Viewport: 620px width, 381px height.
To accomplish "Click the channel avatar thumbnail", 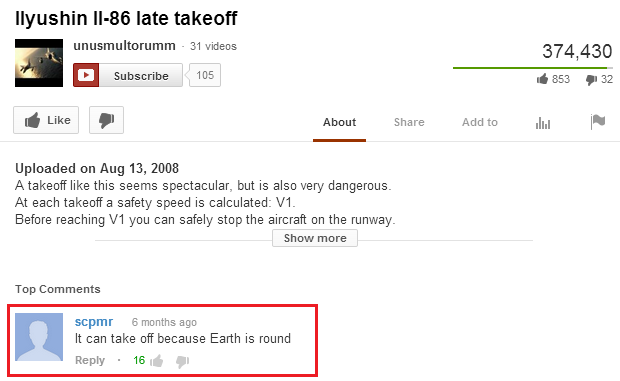I will click(39, 63).
